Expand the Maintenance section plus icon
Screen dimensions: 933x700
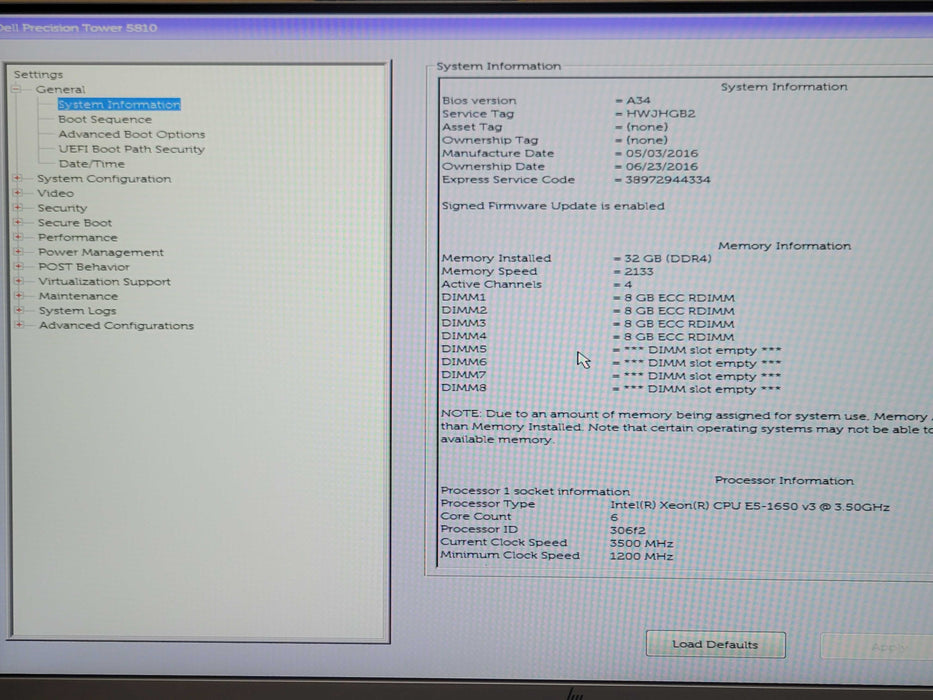(x=17, y=296)
